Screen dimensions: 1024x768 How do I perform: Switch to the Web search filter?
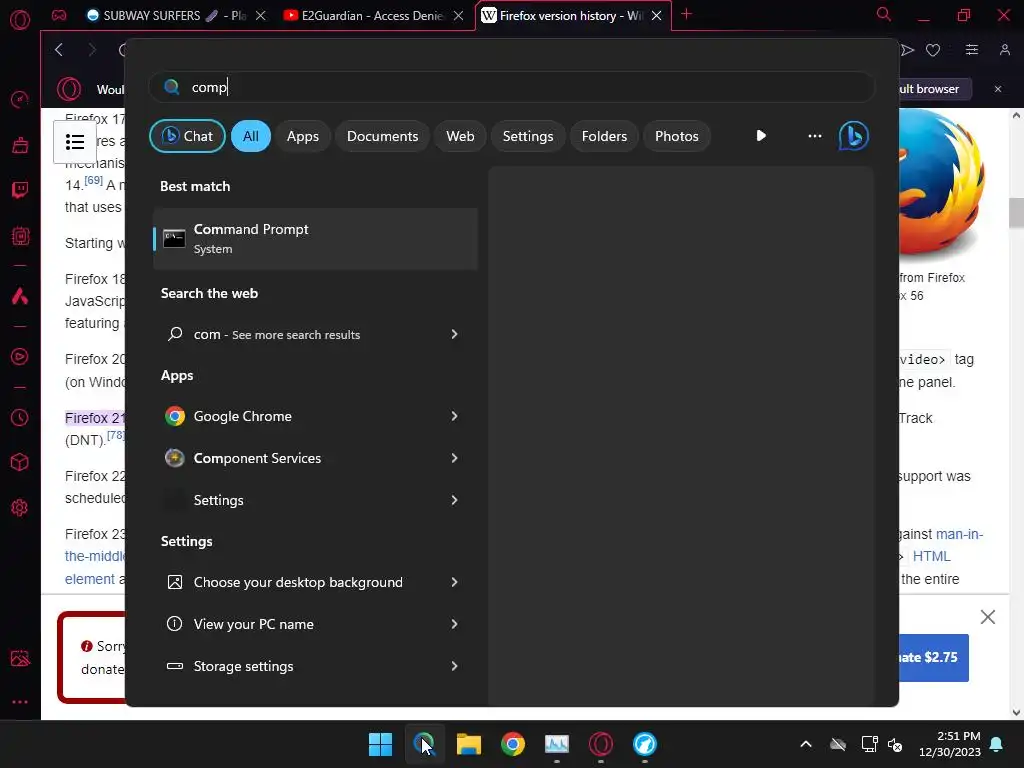(460, 136)
